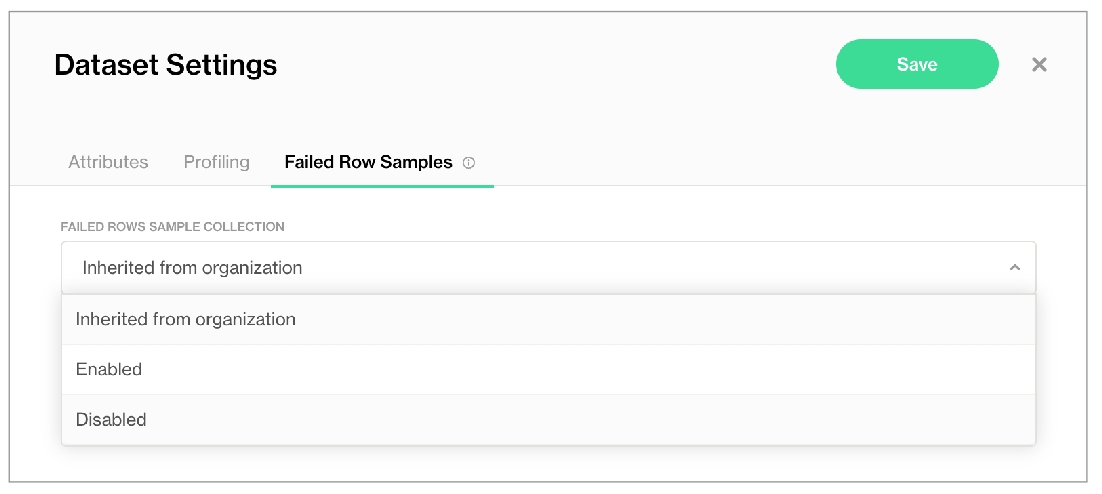Click the Dataset Settings heading

(x=165, y=66)
